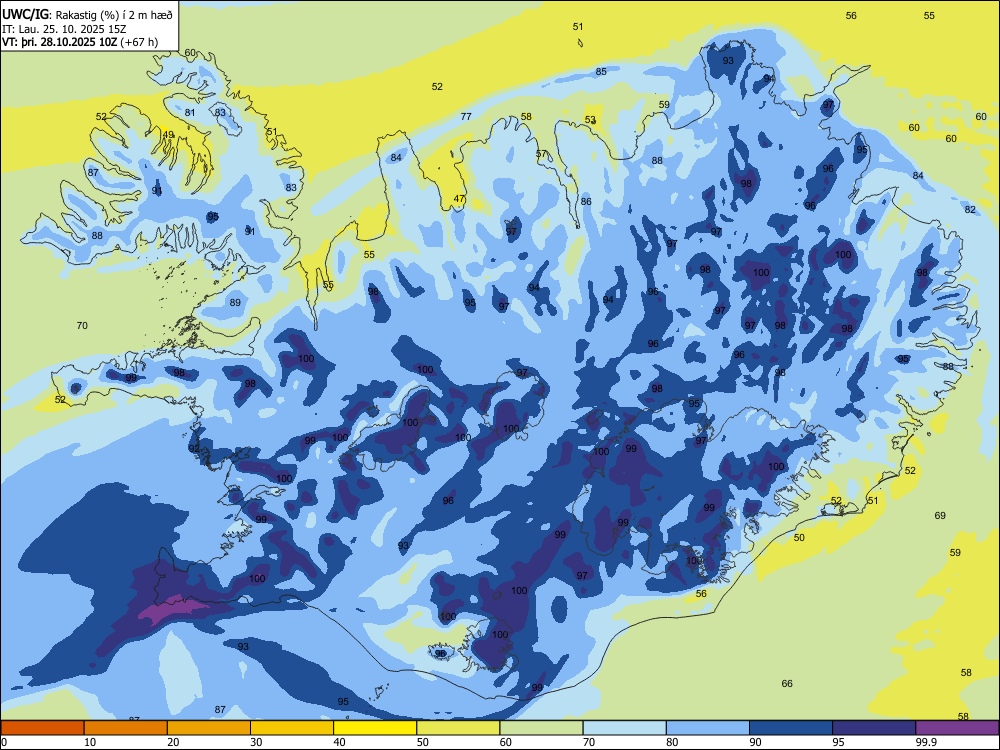Click the map value "66"

pos(787,684)
